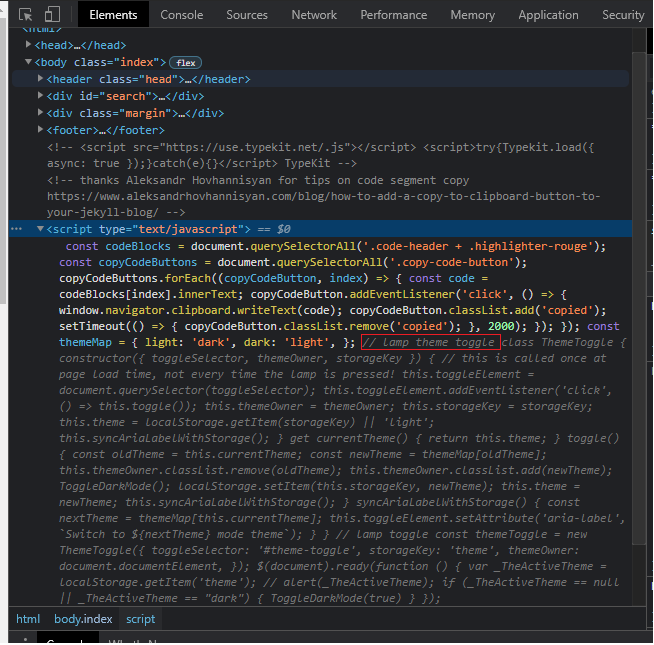Image resolution: width=654 pixels, height=645 pixels.
Task: Select the Console drawer tab at bottom
Action: pos(68,639)
